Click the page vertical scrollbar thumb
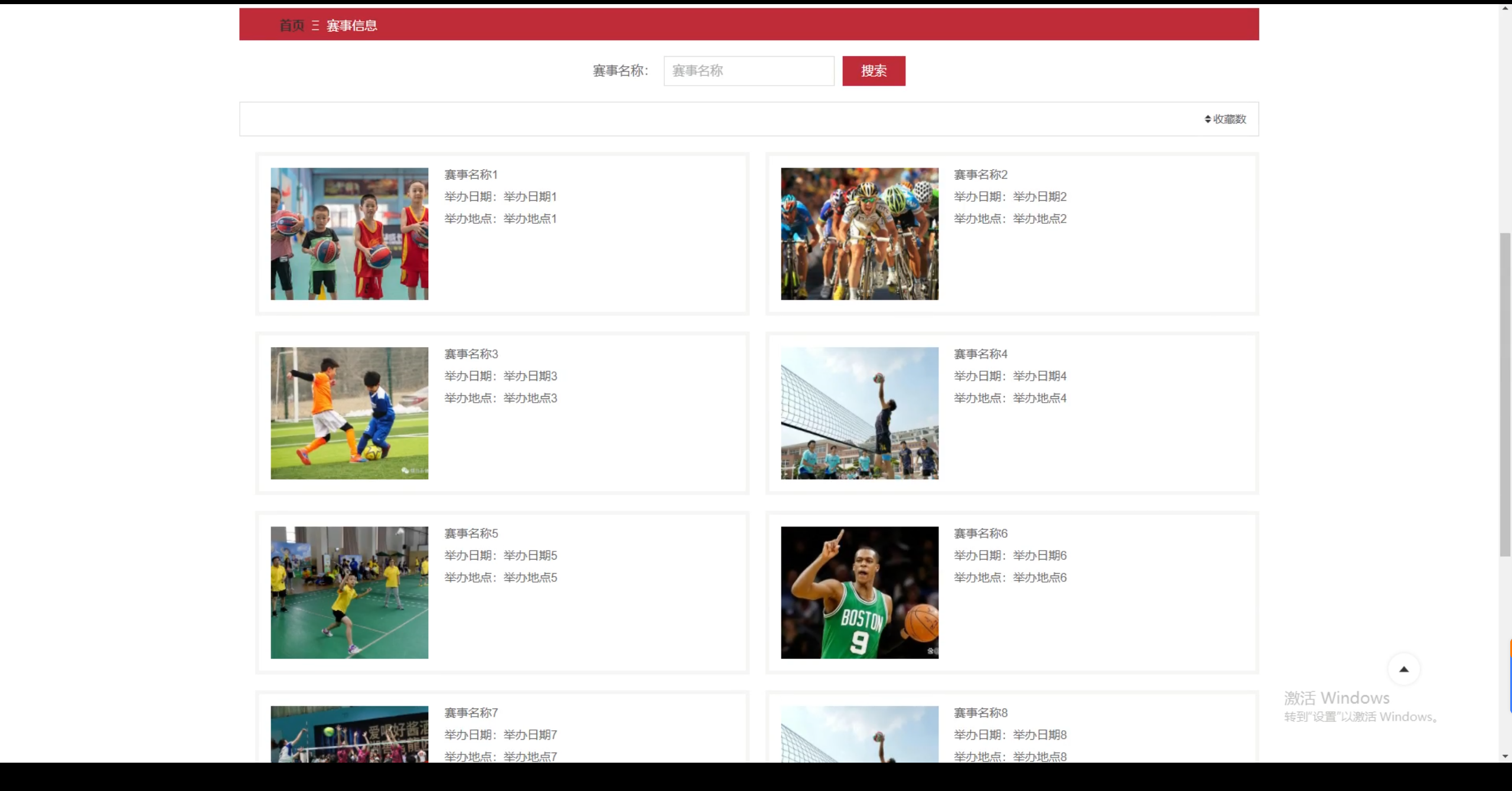 click(1505, 394)
